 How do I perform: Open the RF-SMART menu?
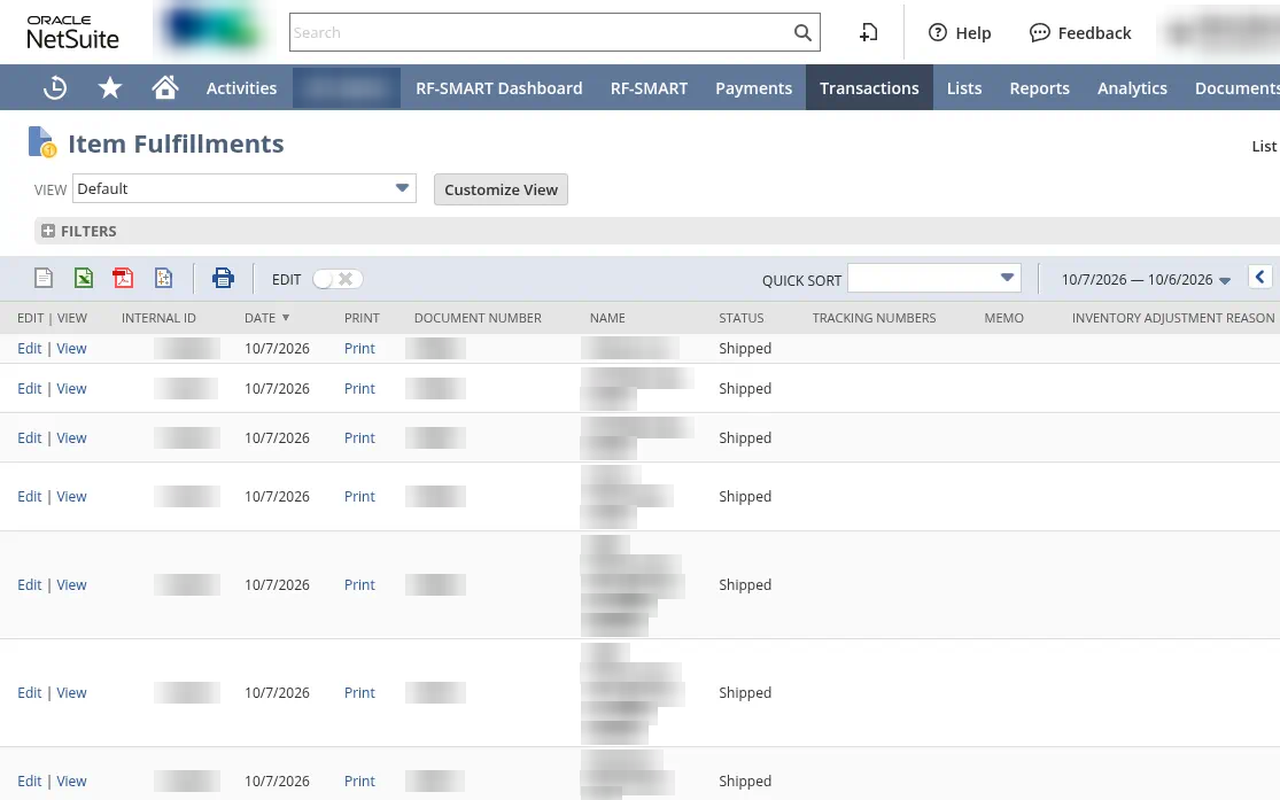click(x=649, y=88)
